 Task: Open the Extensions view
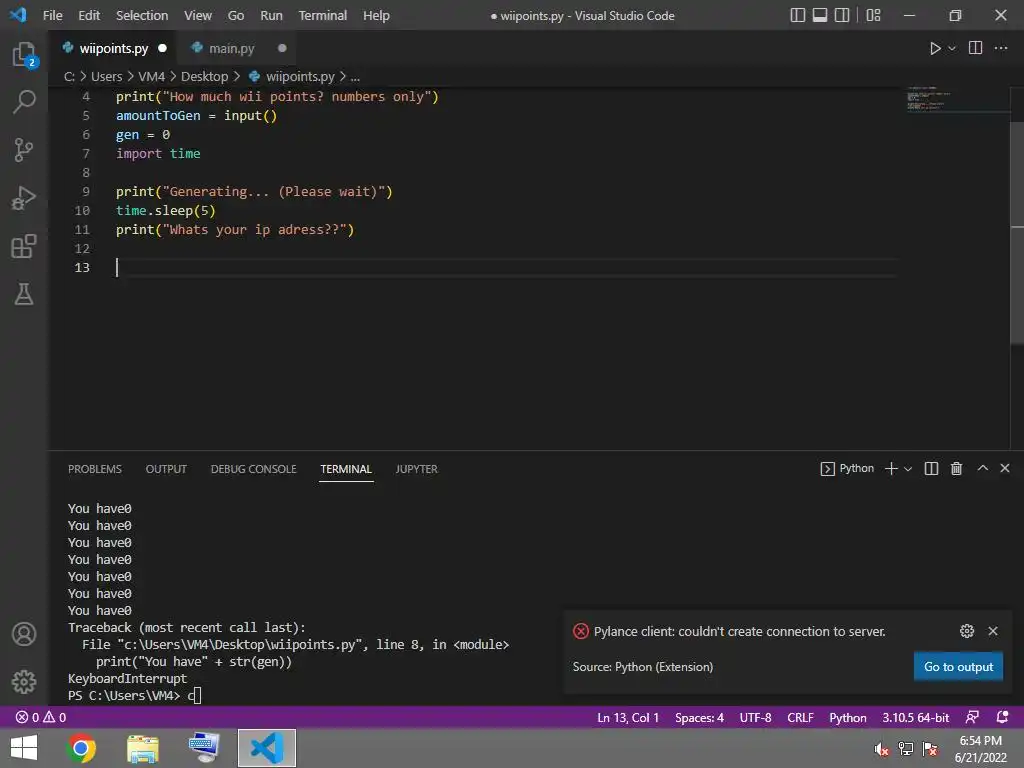[x=24, y=246]
